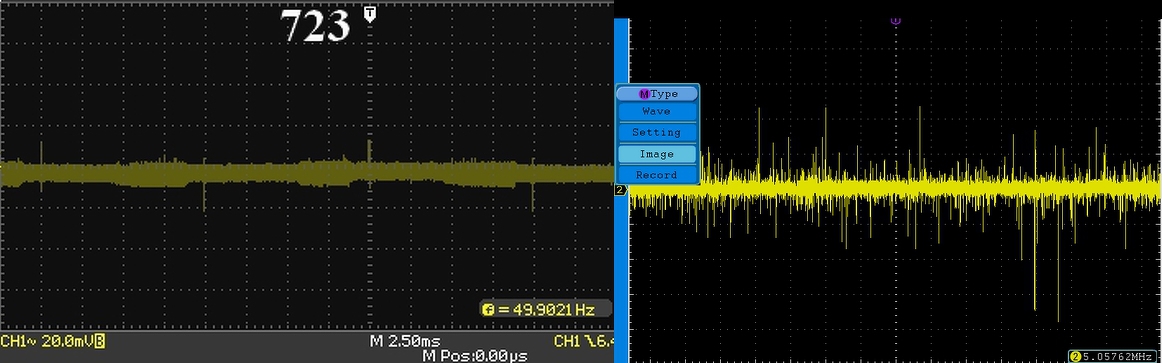Click the purple trigger position marker
This screenshot has height=363, width=1162.
pyautogui.click(x=895, y=22)
